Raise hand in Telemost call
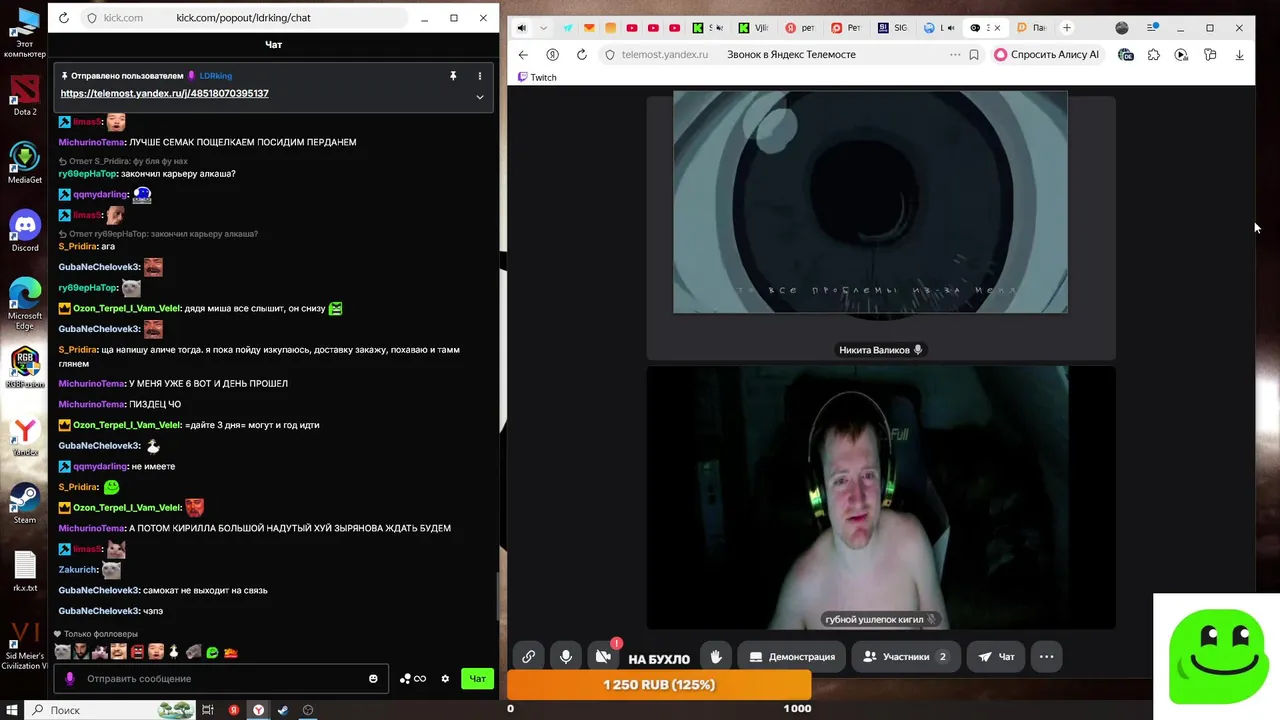Viewport: 1280px width, 720px height. tap(716, 657)
